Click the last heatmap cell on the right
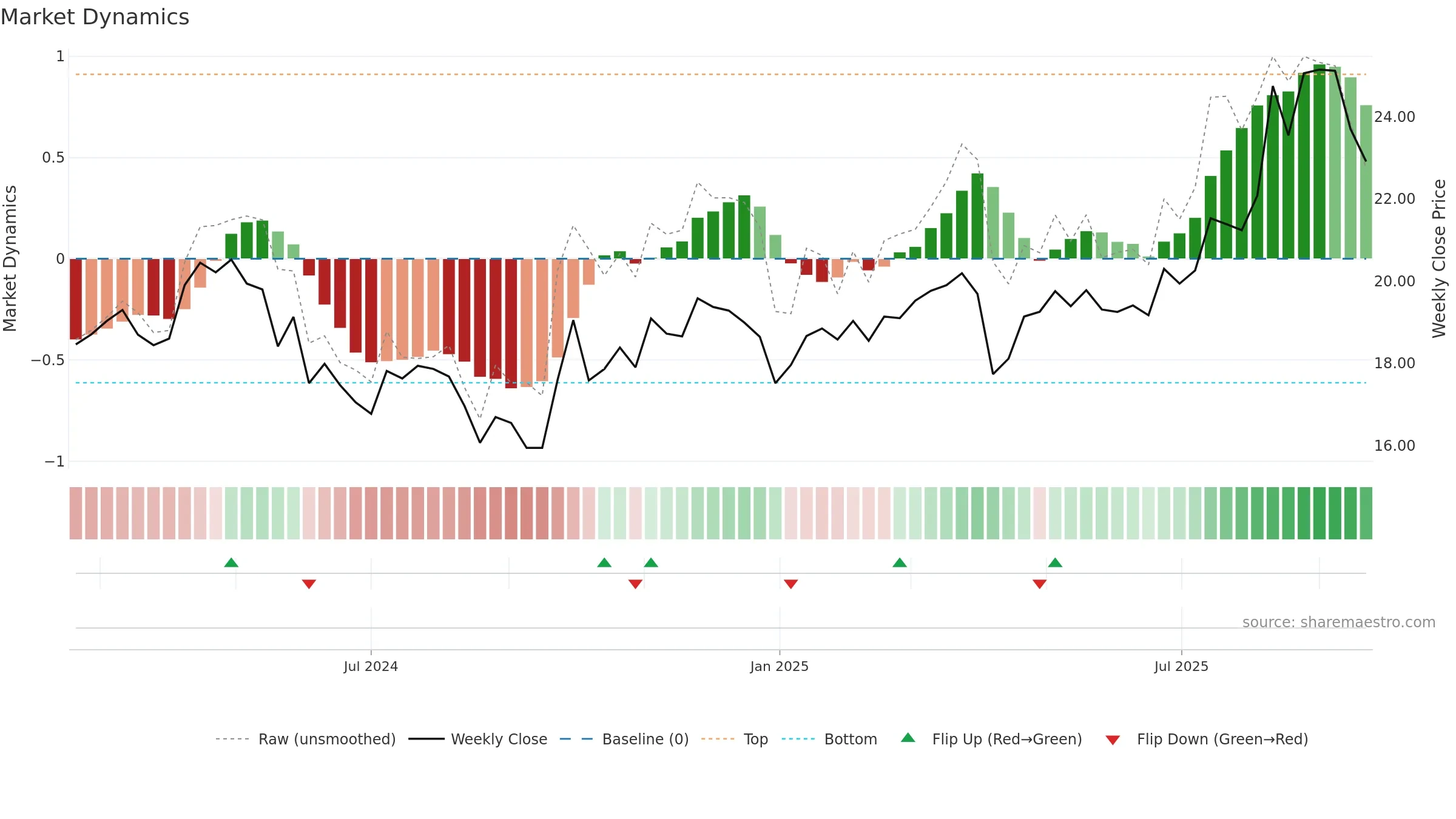Image resolution: width=1456 pixels, height=819 pixels. [x=1366, y=513]
